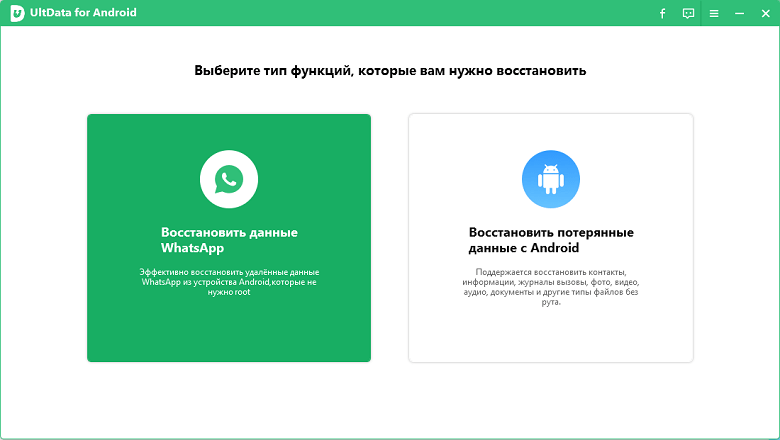Close the UltData for Android window
Screen dimensions: 780x440
766,13
